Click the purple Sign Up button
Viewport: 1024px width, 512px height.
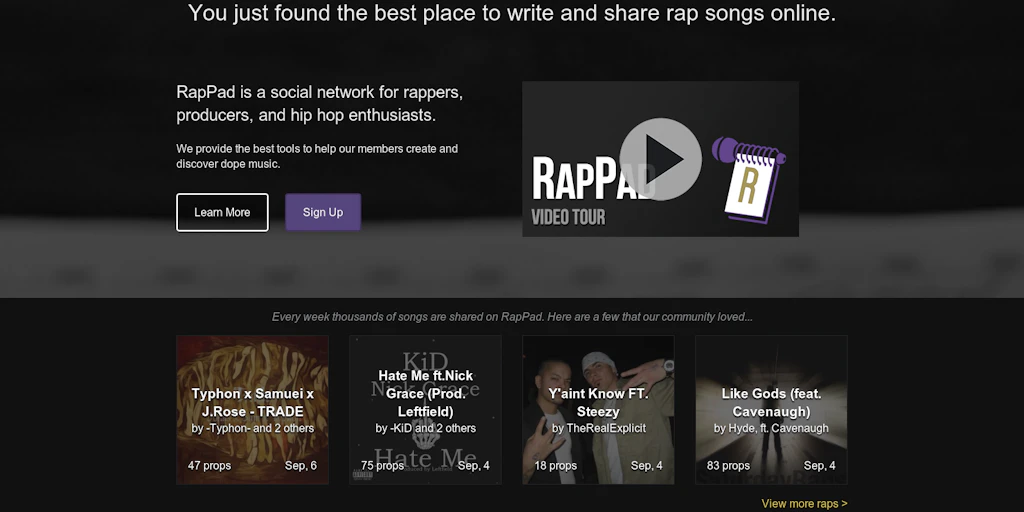point(323,212)
